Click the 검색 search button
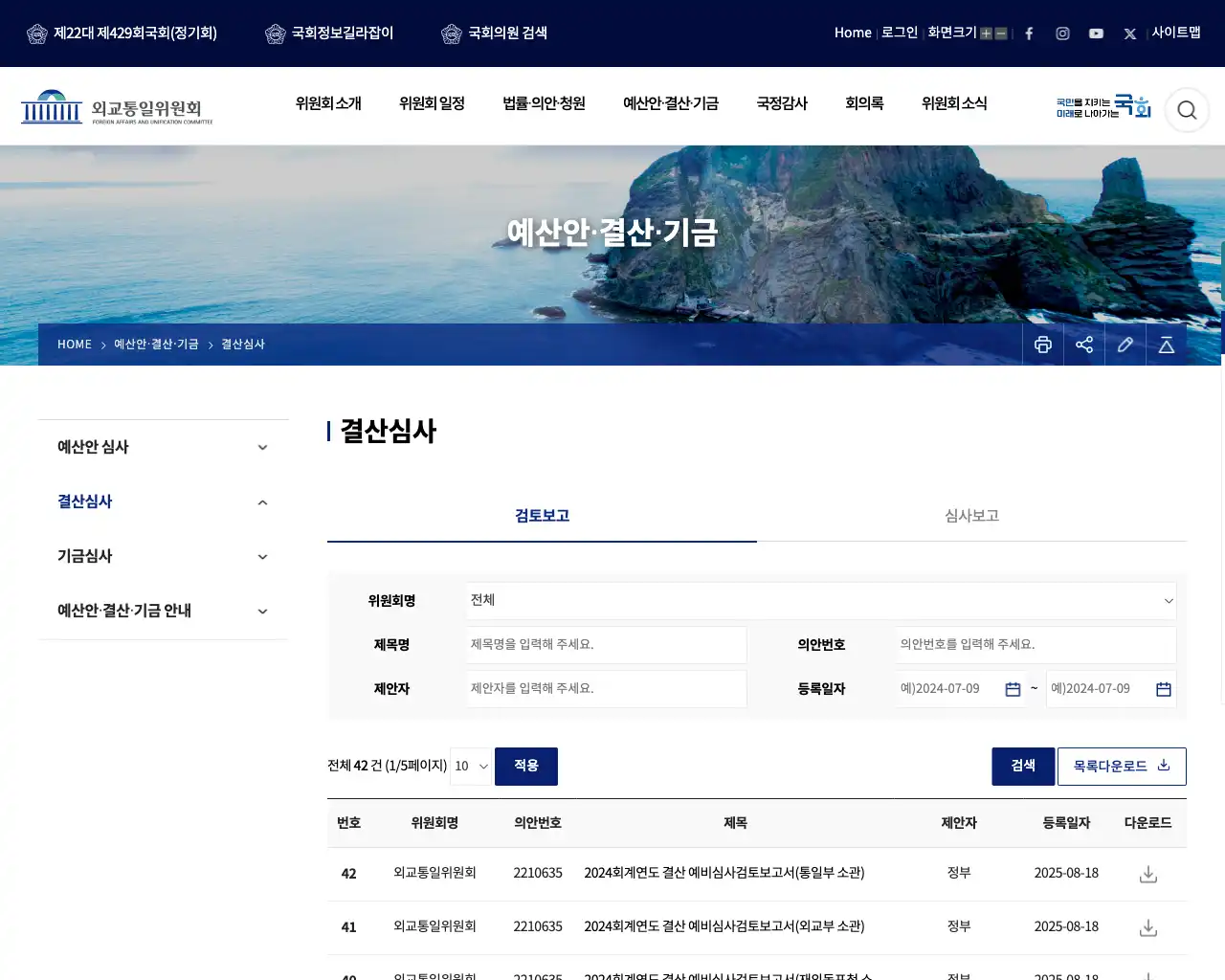This screenshot has width=1225, height=980. [1023, 767]
